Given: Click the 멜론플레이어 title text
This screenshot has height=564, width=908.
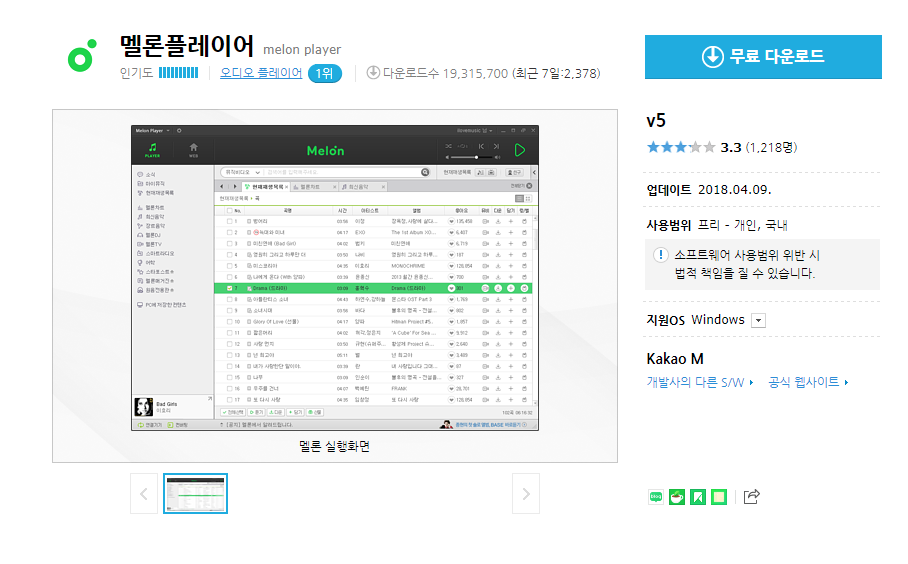Looking at the screenshot, I should 186,46.
